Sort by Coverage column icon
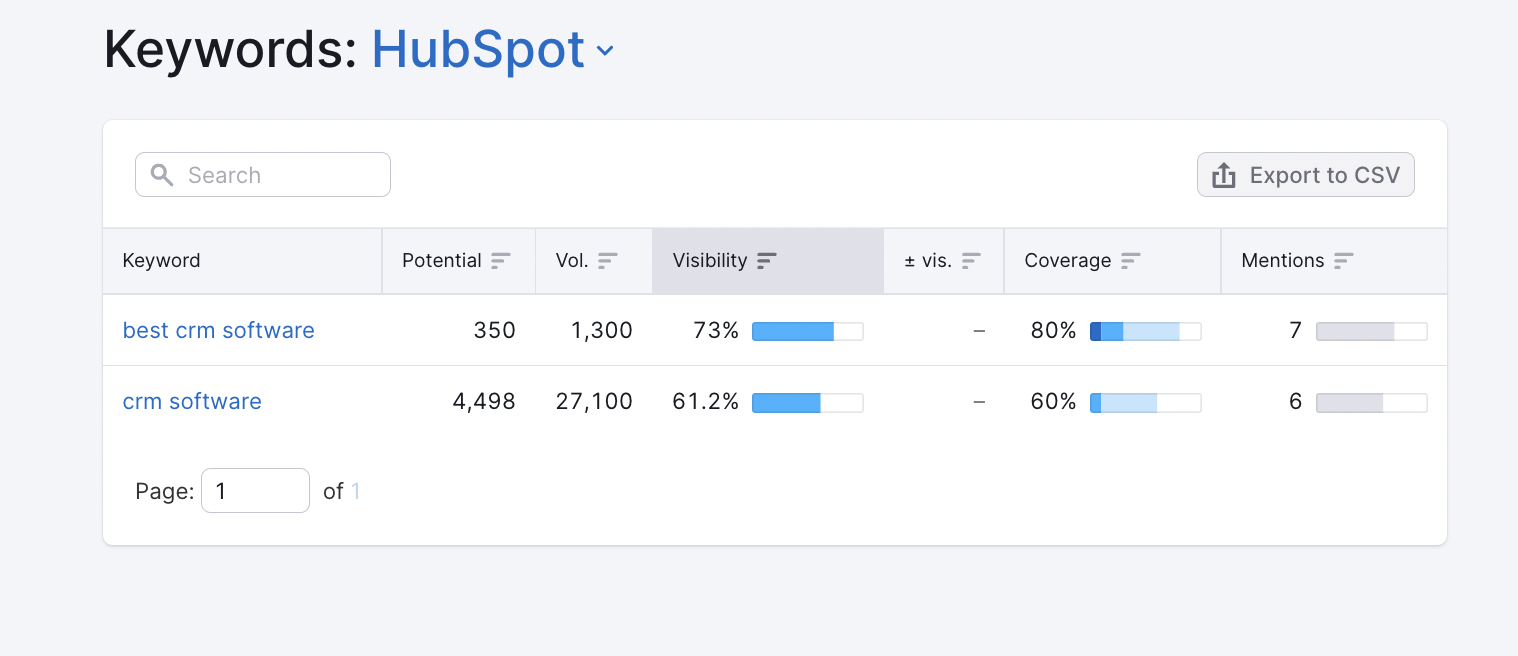 (1131, 261)
